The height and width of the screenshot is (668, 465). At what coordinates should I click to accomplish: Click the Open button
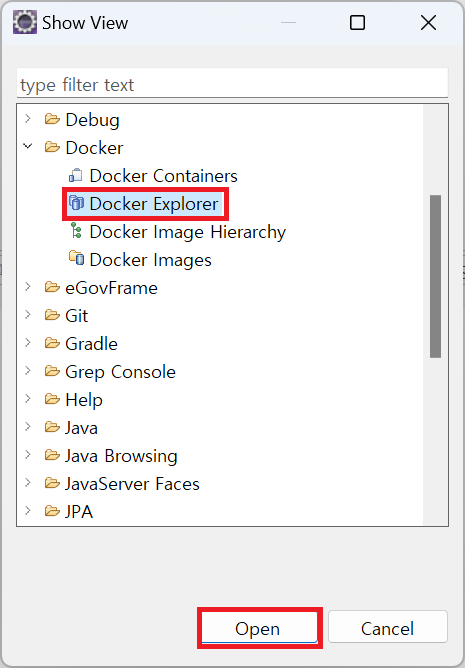260,628
